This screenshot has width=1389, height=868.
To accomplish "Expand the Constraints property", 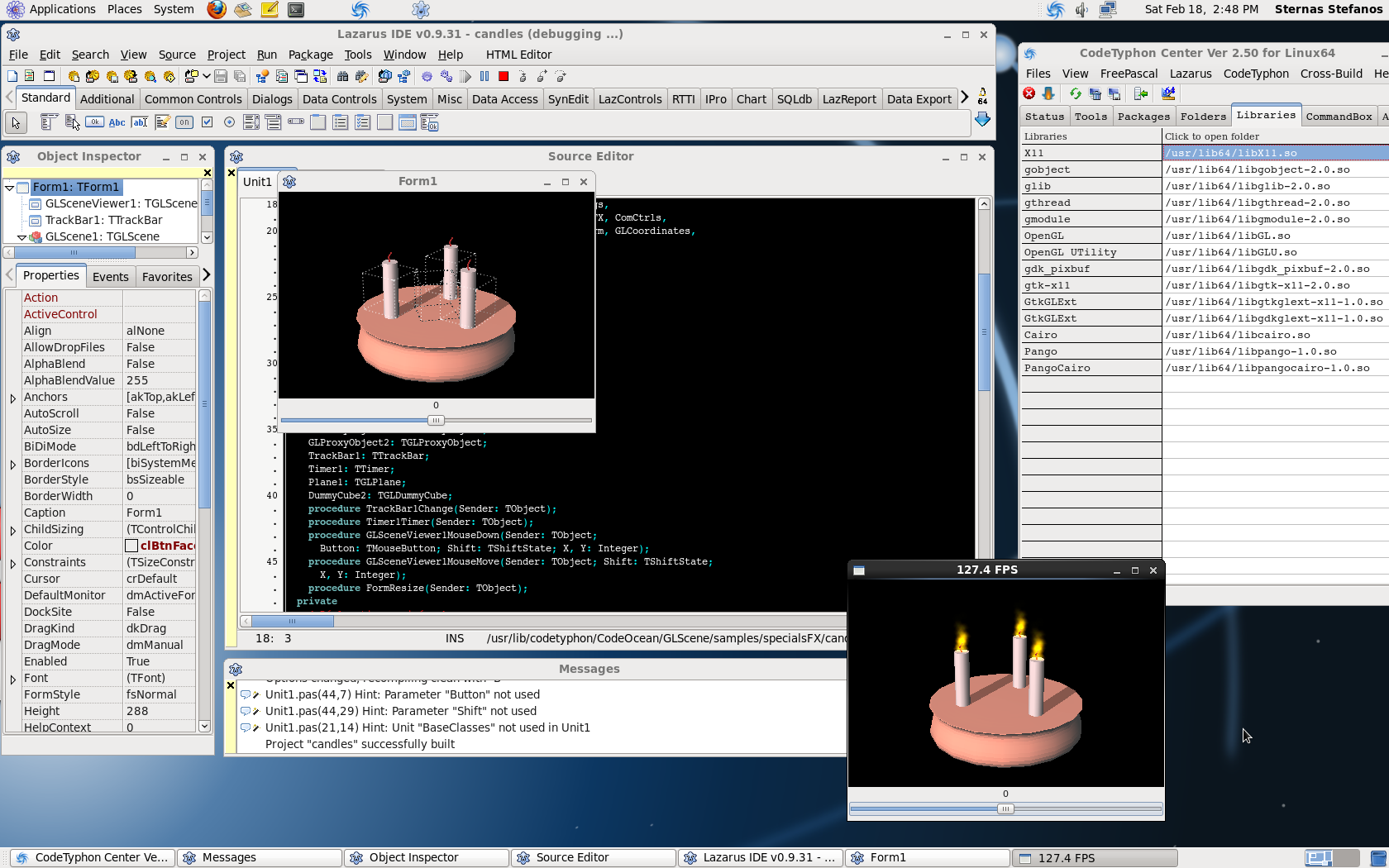I will (x=13, y=563).
